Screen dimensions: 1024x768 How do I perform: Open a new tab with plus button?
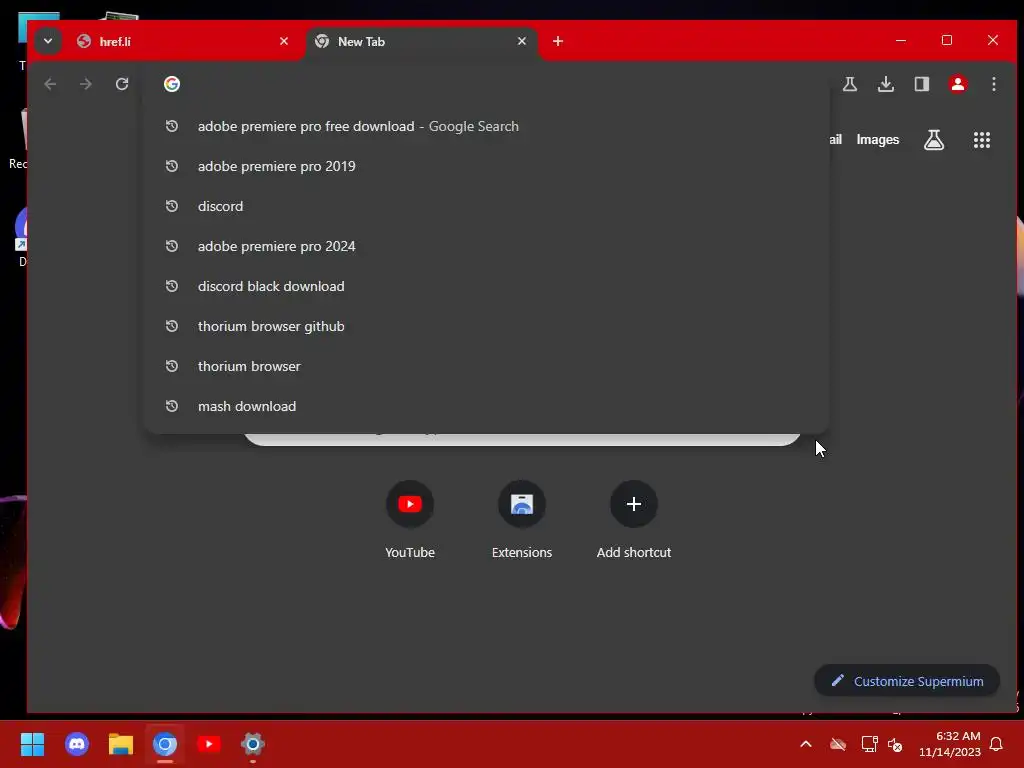[558, 41]
